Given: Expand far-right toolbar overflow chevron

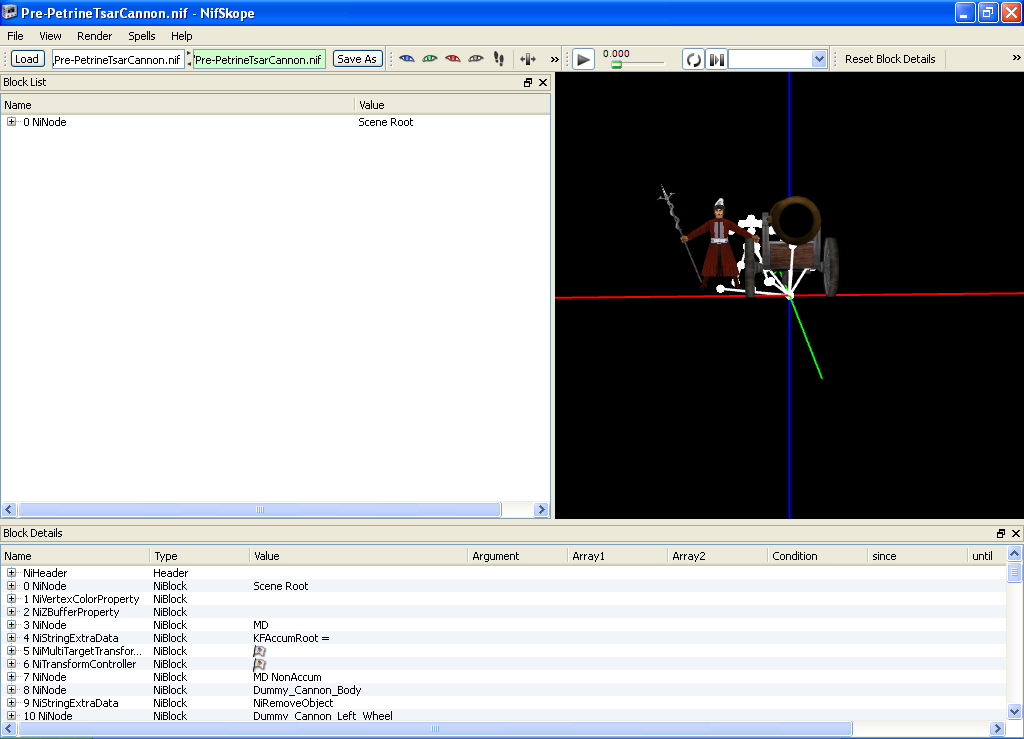Looking at the screenshot, I should point(1016,57).
